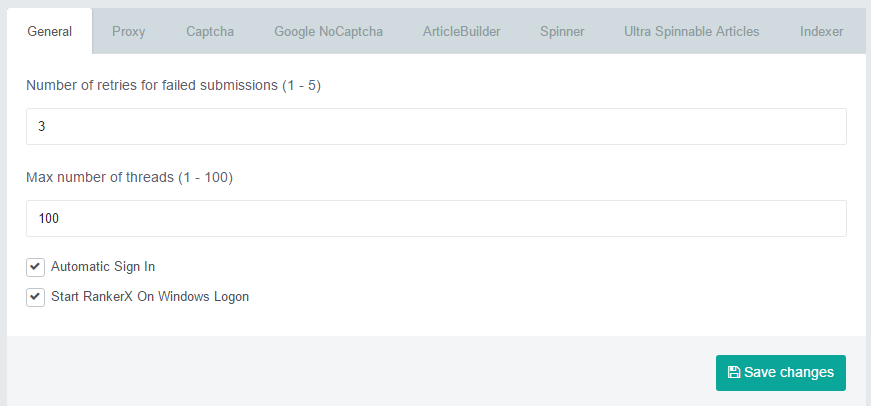Switch to the General tab
Viewport: 871px width, 406px height.
(x=49, y=31)
